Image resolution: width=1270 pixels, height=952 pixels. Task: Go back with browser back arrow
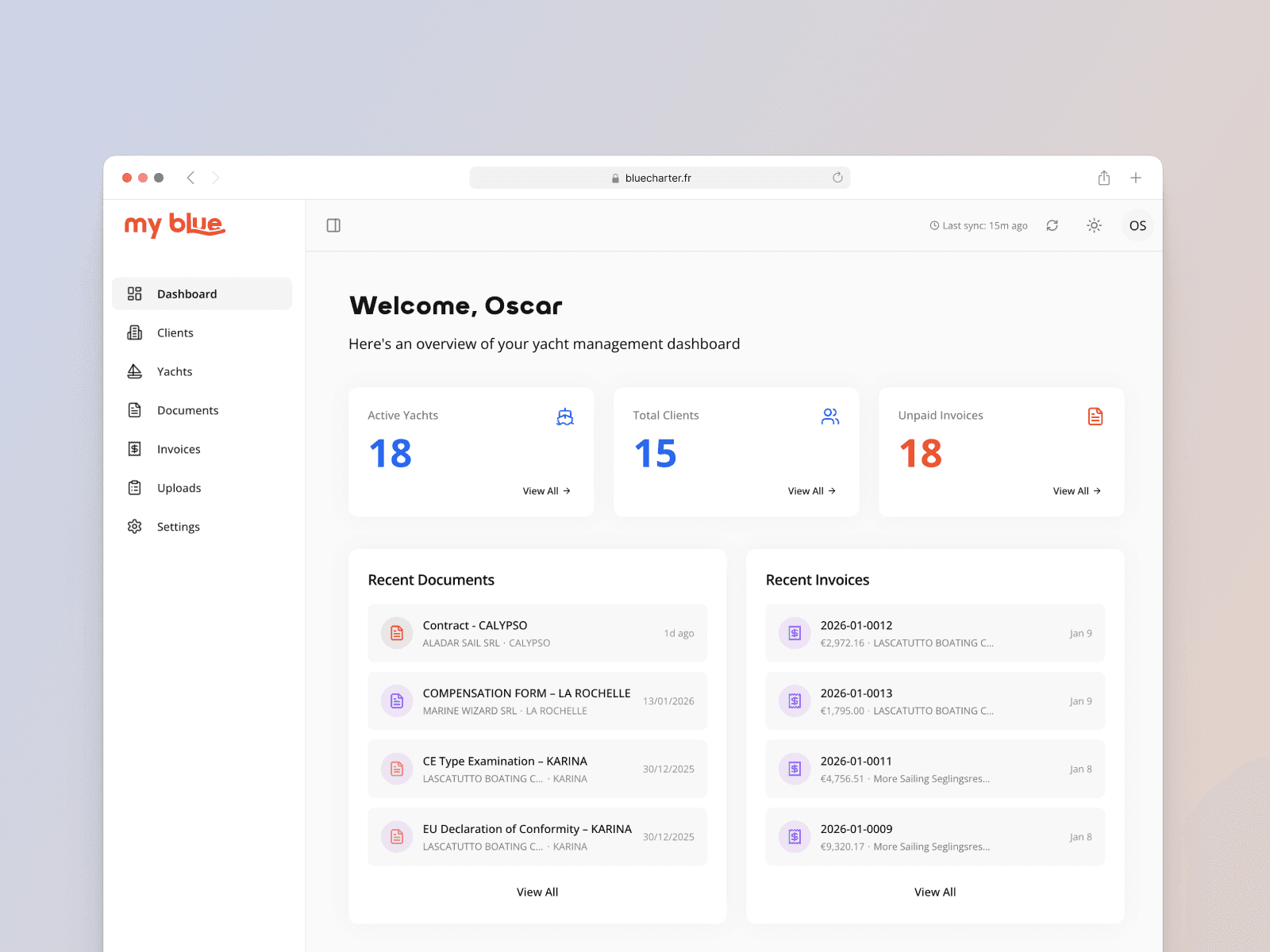190,178
